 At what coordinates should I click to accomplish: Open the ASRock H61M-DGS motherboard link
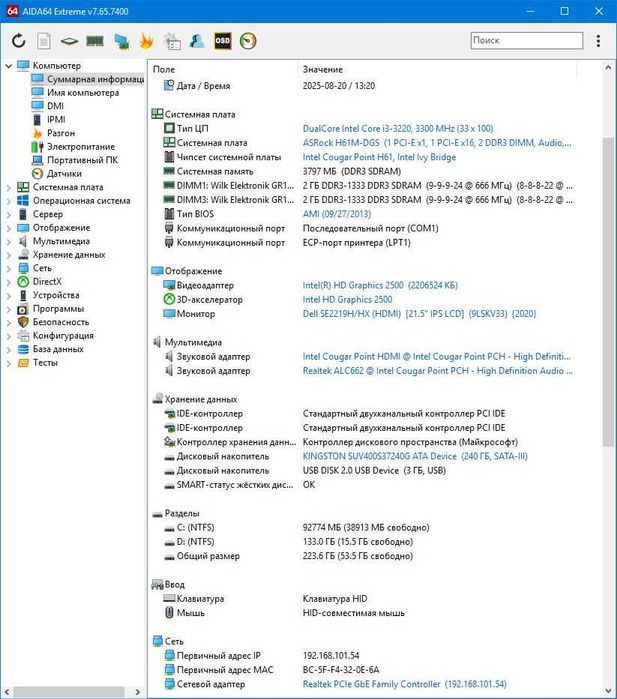point(437,143)
